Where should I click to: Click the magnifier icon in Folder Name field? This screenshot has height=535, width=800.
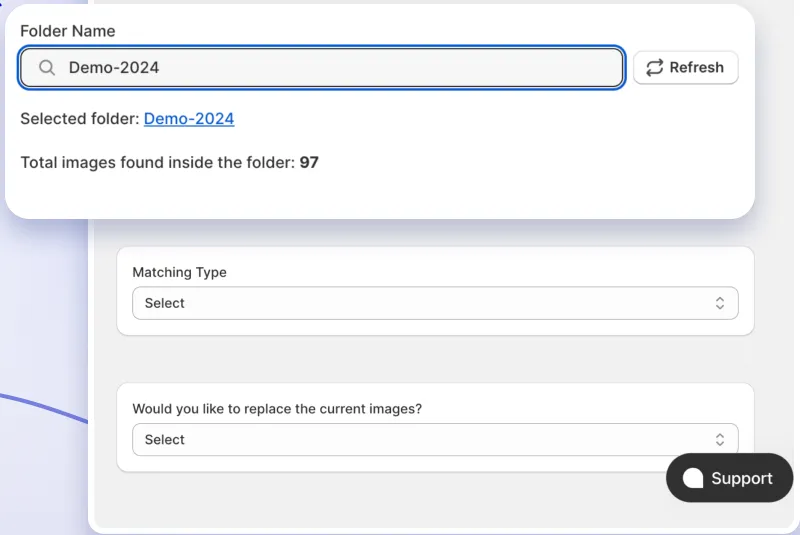pyautogui.click(x=47, y=68)
